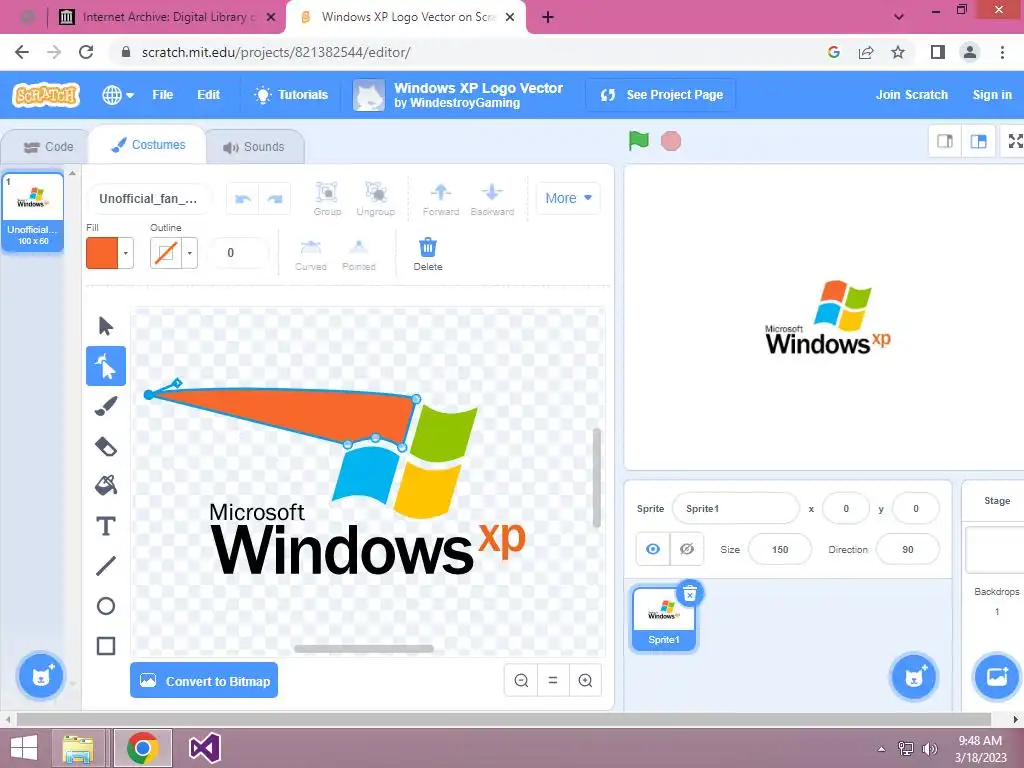Delete the selected point with trash icon
The height and width of the screenshot is (768, 1024).
(428, 254)
